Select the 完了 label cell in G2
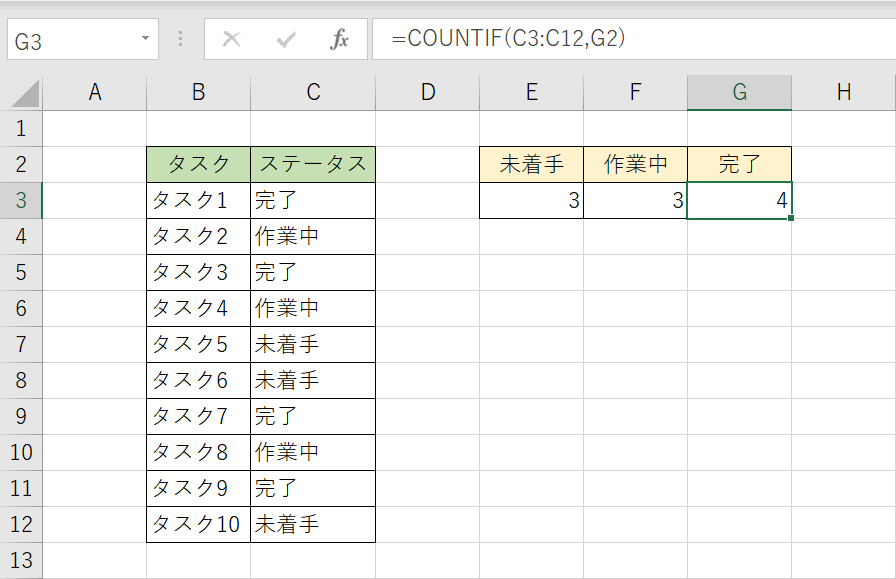This screenshot has height=579, width=896. click(740, 165)
